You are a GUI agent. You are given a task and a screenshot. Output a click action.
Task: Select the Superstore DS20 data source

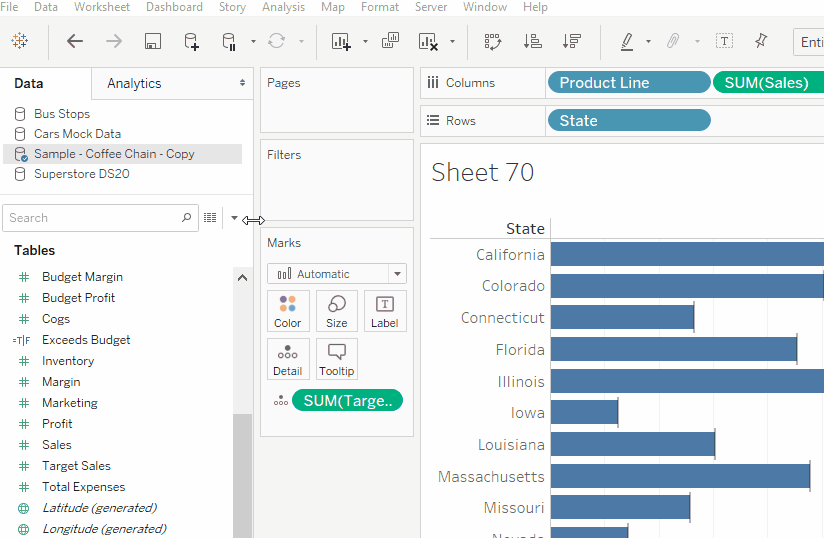pos(81,174)
